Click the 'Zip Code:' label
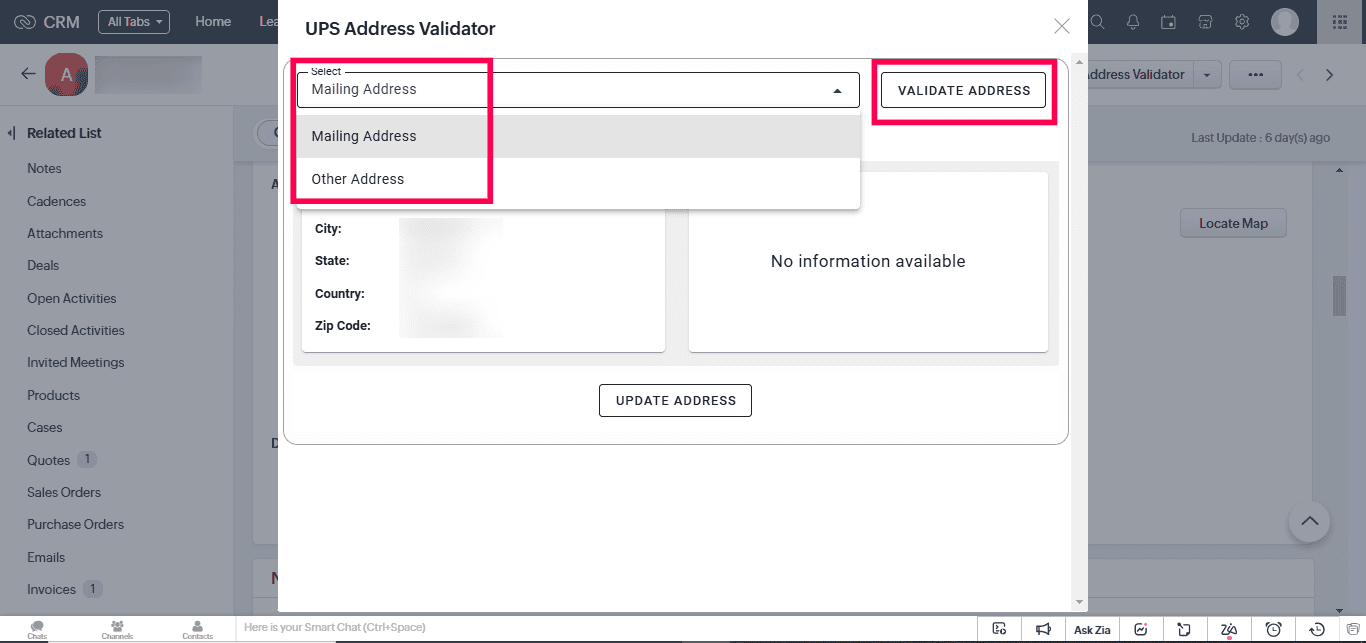The height and width of the screenshot is (643, 1366). (x=343, y=326)
